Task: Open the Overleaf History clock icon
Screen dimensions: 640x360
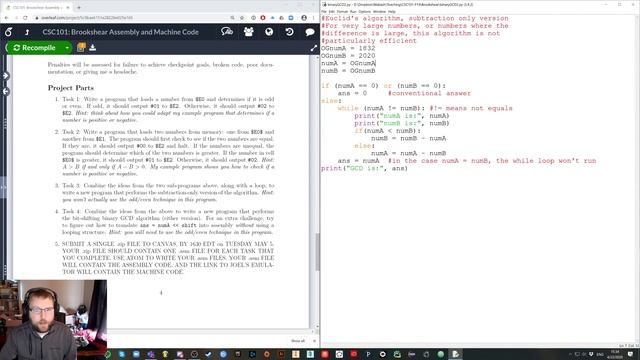Action: [x=289, y=31]
